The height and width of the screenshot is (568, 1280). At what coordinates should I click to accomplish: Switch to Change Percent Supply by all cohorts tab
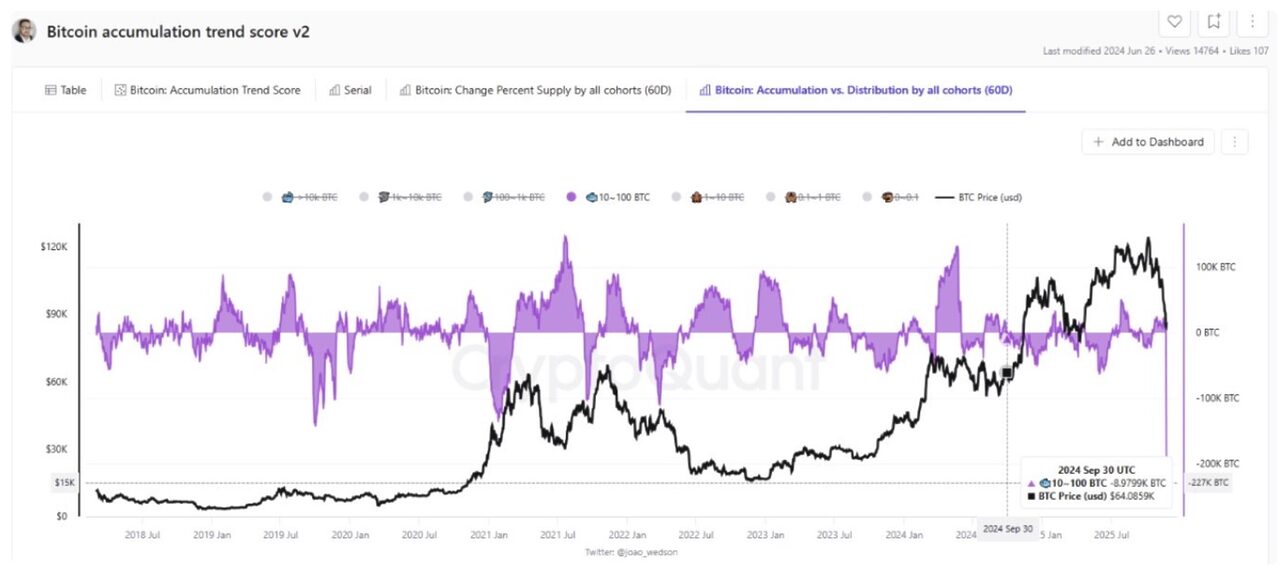(535, 90)
